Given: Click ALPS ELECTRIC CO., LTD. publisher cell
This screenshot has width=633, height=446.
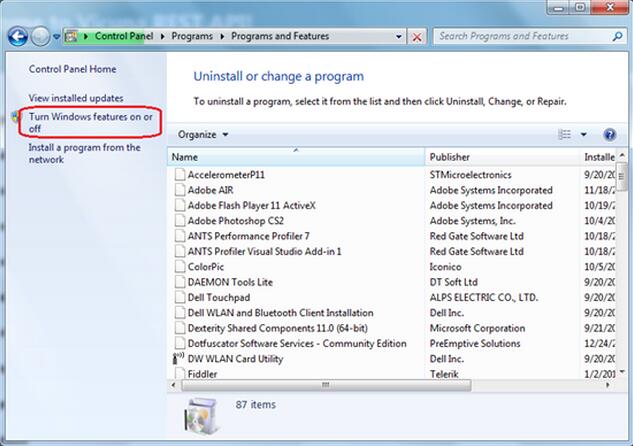Looking at the screenshot, I should (x=484, y=297).
